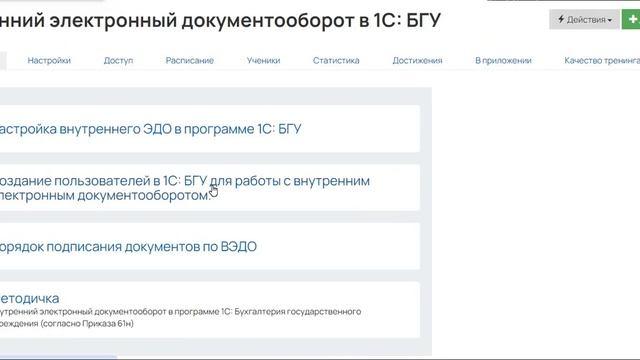Screen dimensions: 640x360
Task: Select the Качество тренинга tab
Action: (x=602, y=60)
